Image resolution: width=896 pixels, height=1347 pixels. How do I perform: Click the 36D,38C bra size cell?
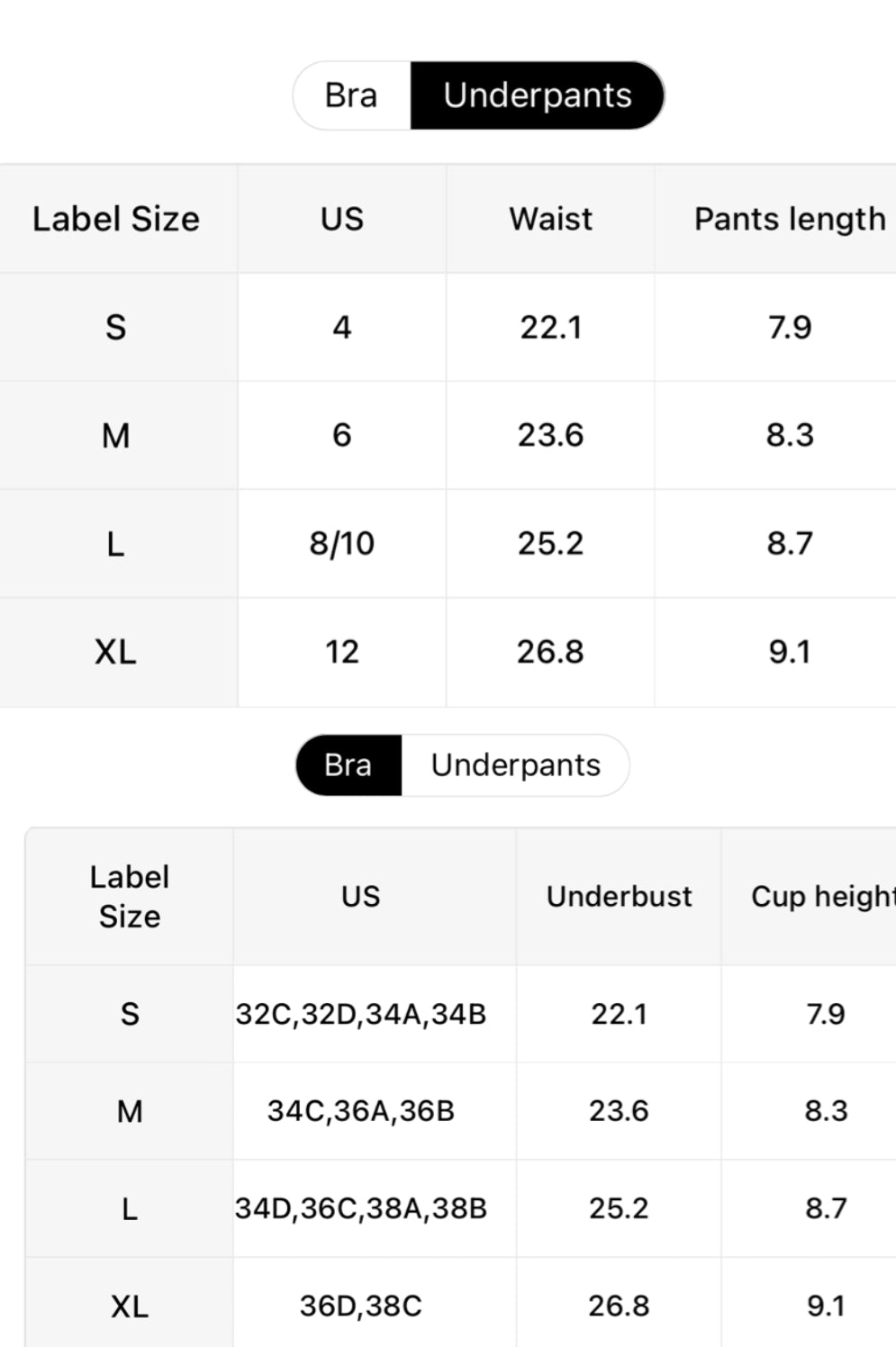pos(361,1306)
